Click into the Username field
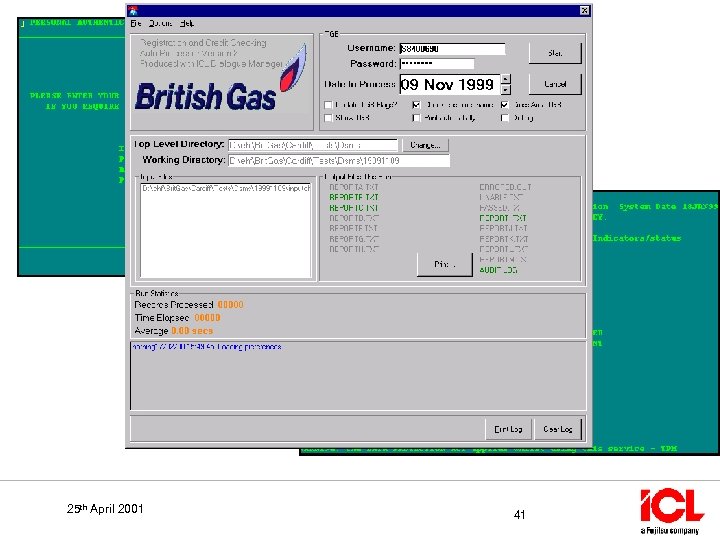The height and width of the screenshot is (540, 720). pos(452,49)
